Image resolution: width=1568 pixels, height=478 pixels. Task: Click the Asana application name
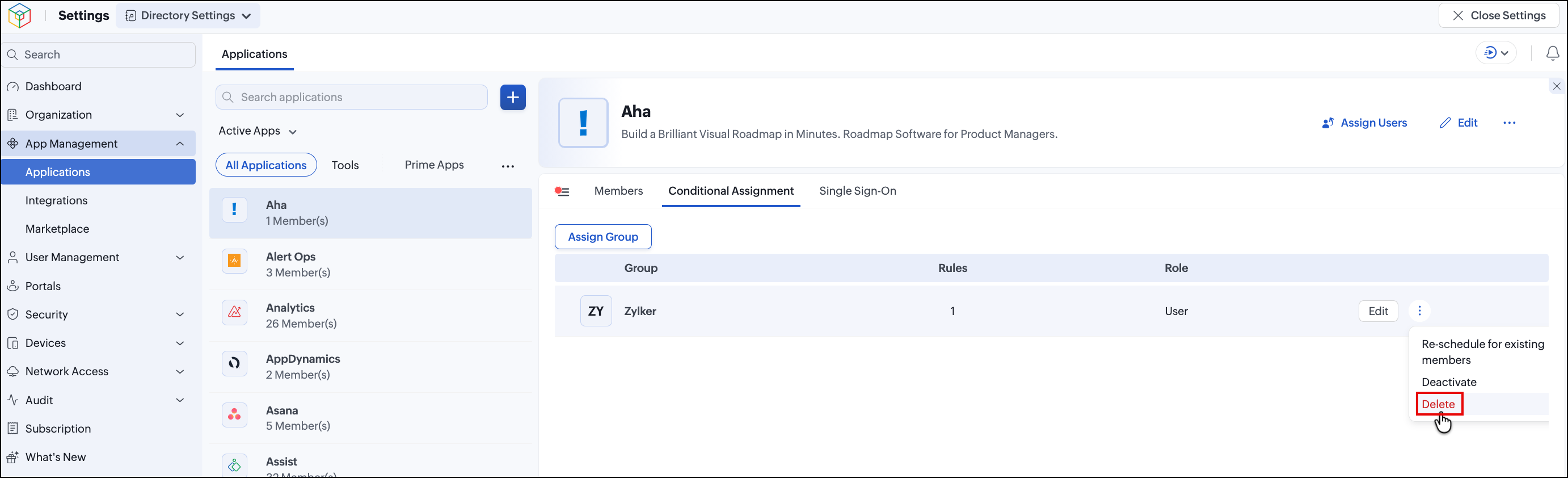pyautogui.click(x=282, y=411)
